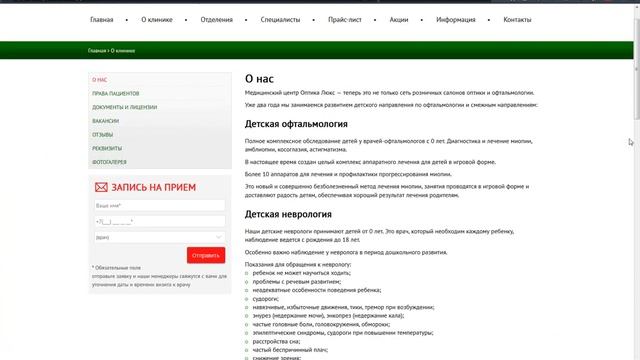Open Прайс-лист in the navigation bar
This screenshot has height=360, width=640.
(344, 20)
